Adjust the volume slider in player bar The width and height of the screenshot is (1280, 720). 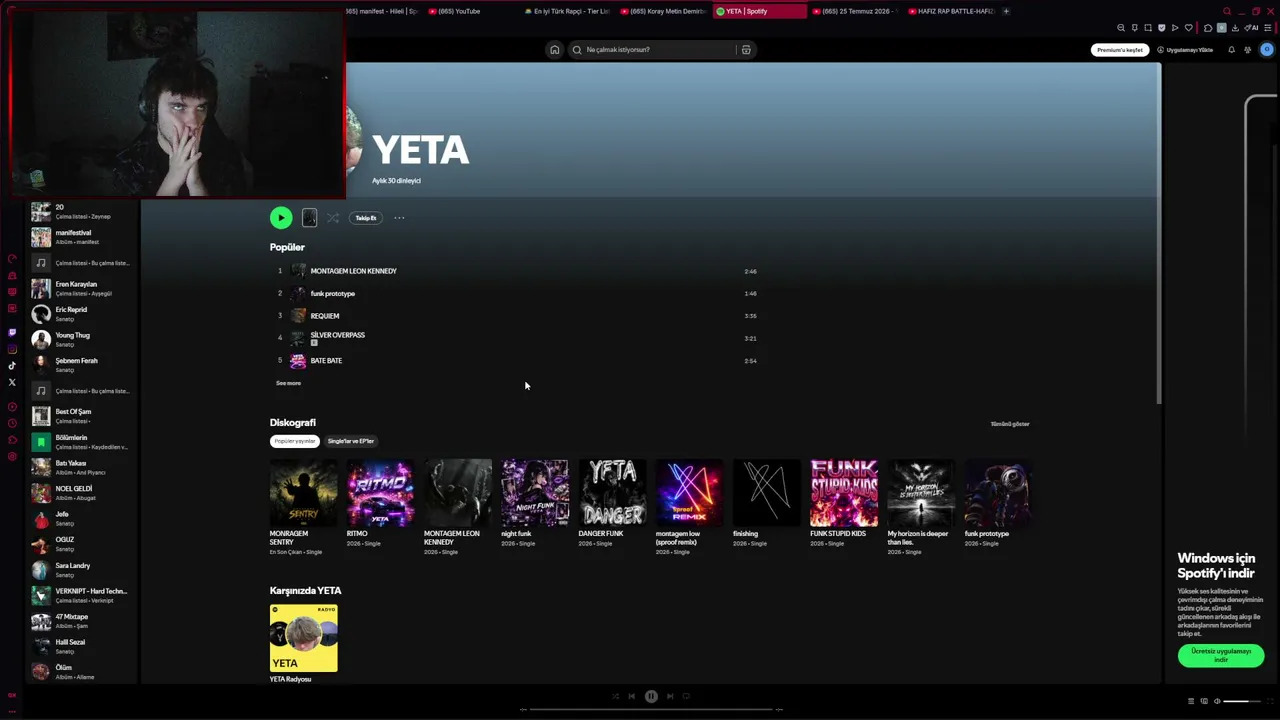pyautogui.click(x=1242, y=701)
